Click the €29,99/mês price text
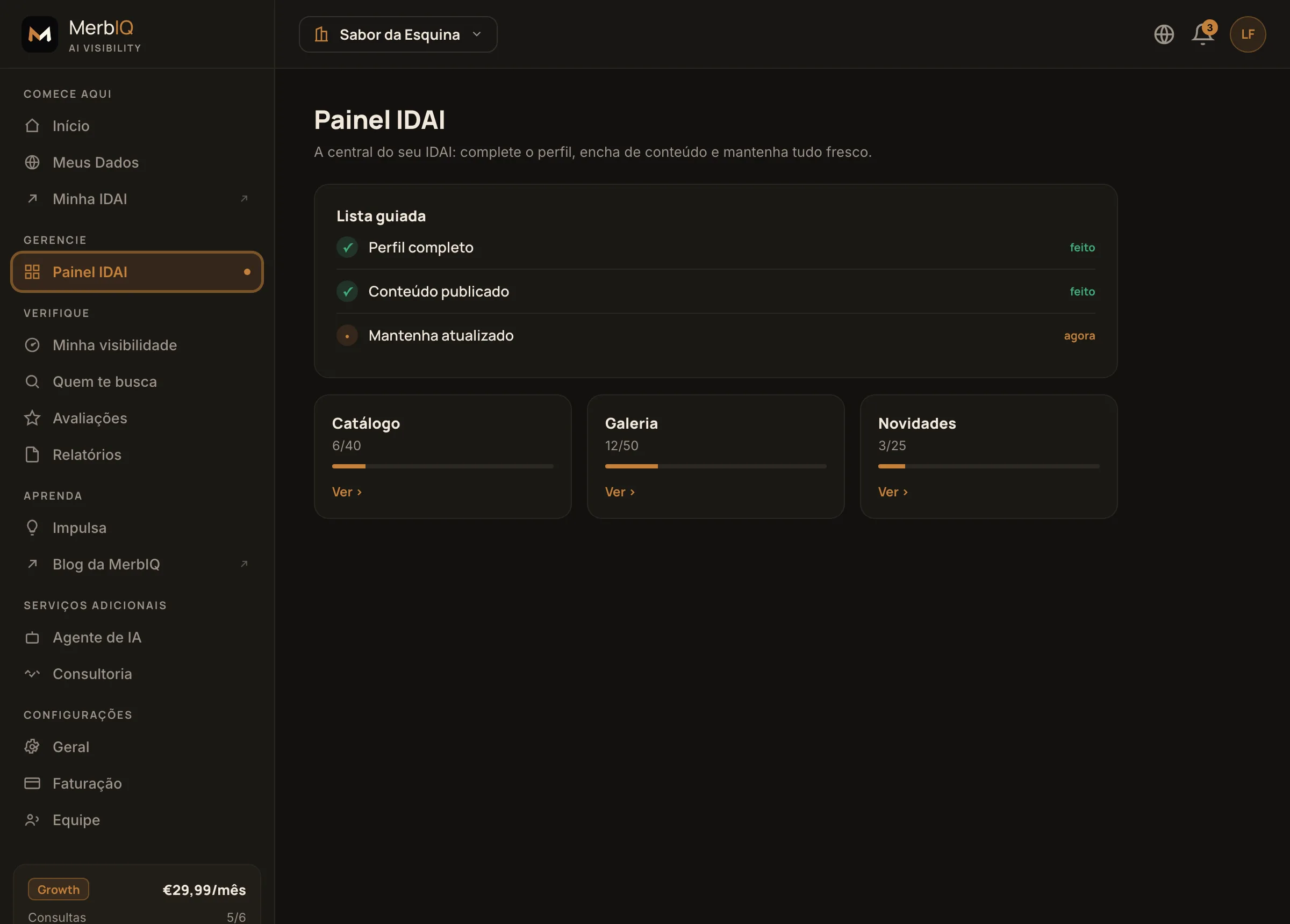 204,890
